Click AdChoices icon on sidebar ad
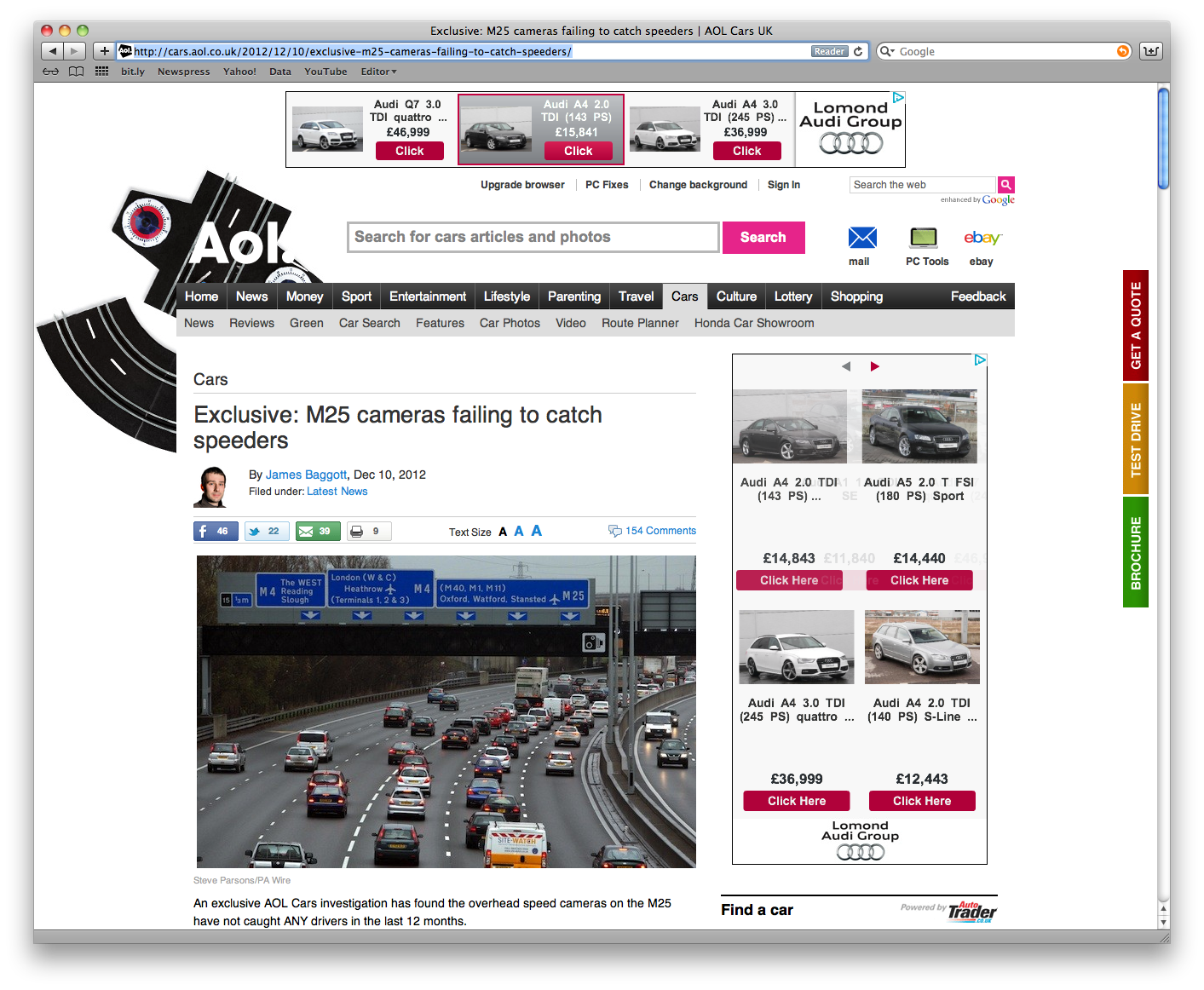This screenshot has height=990, width=1204. [x=980, y=360]
